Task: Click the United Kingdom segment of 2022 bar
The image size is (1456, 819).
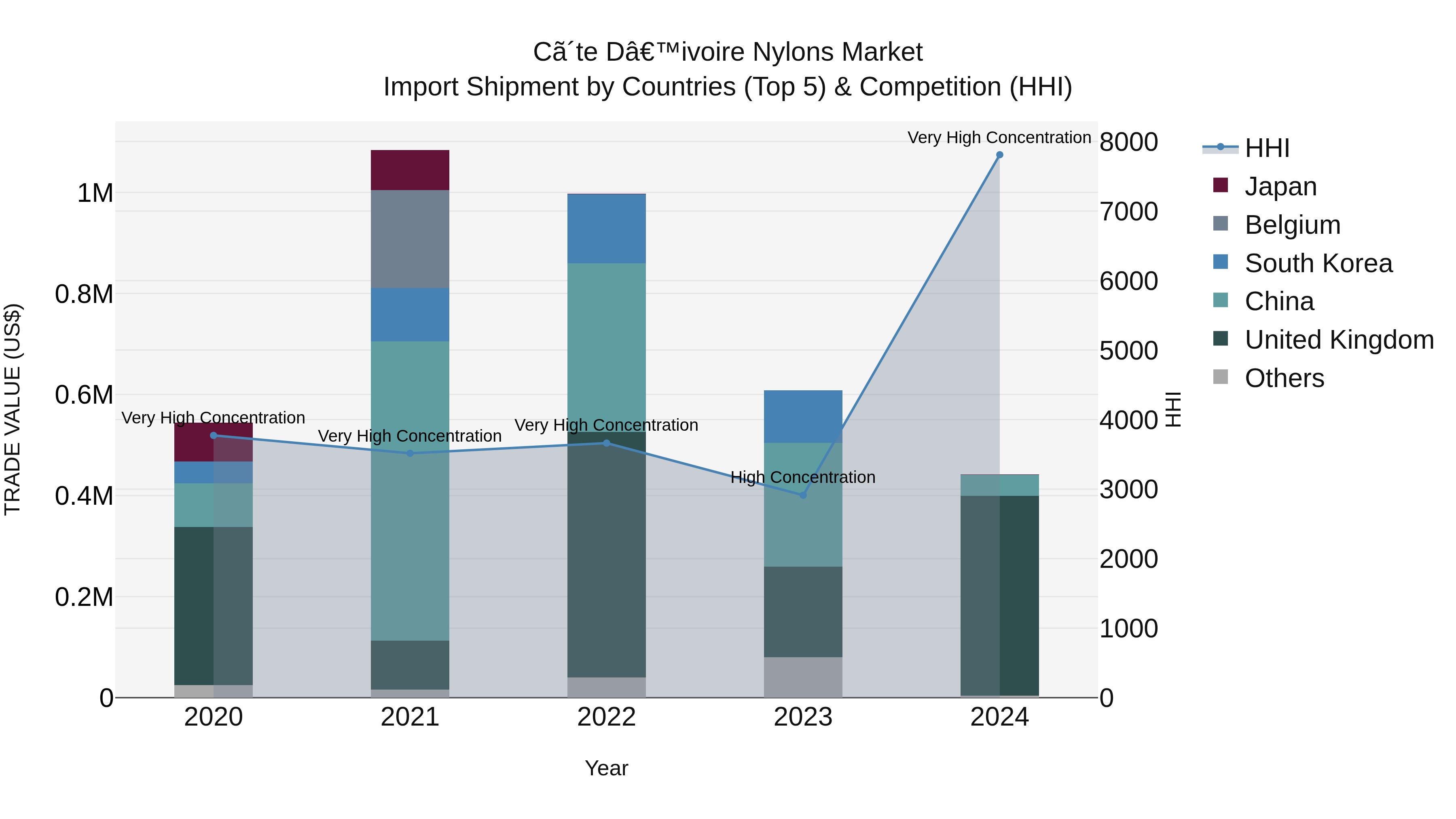Action: click(x=607, y=555)
